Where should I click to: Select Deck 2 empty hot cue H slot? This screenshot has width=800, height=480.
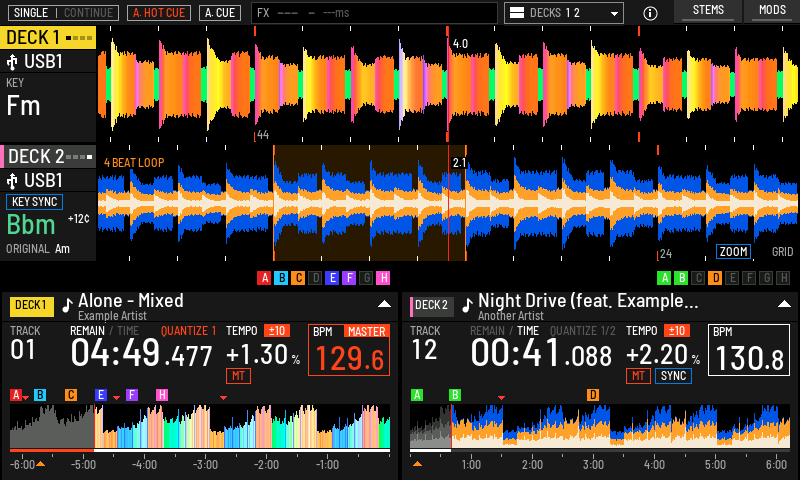(783, 278)
